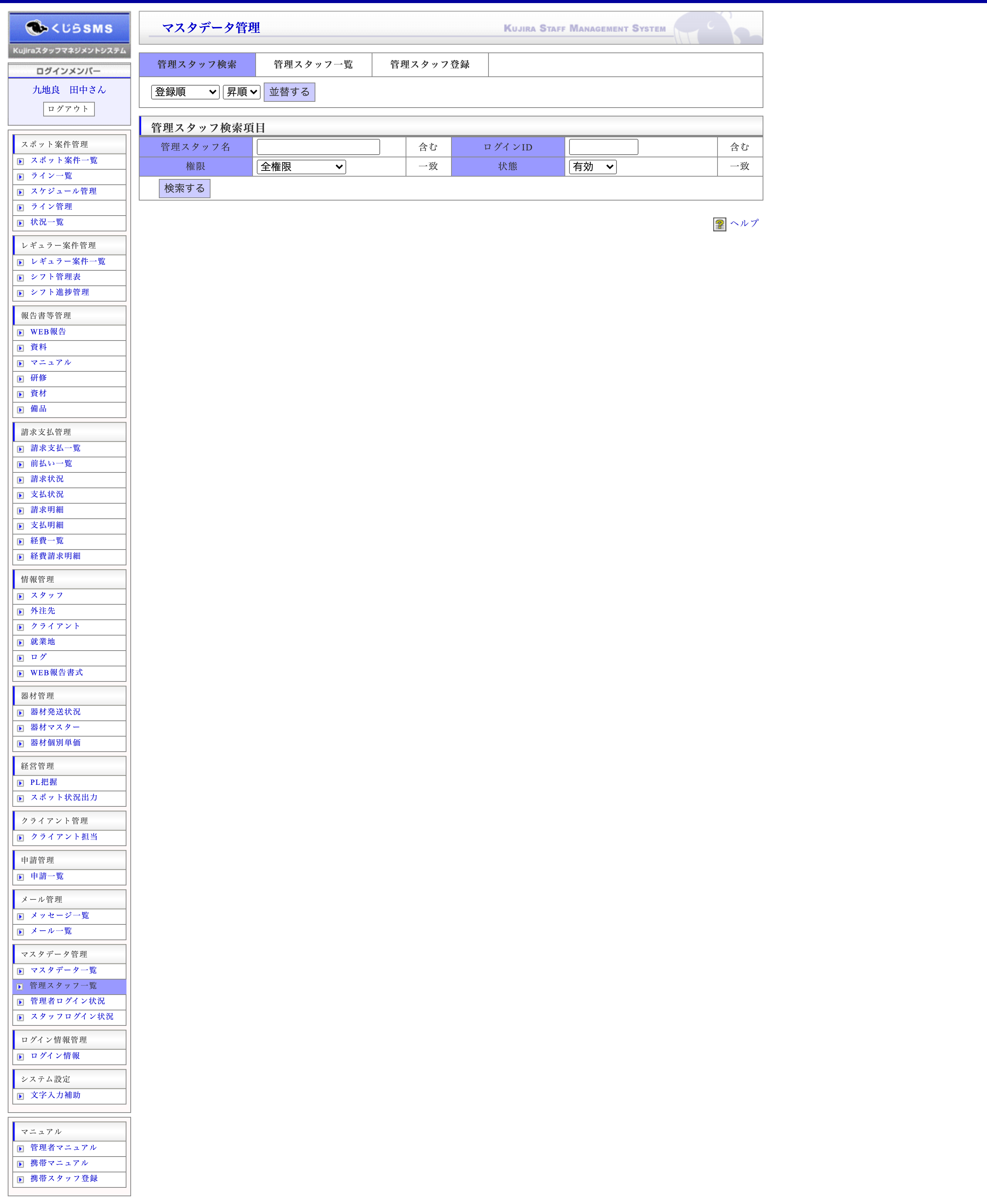
Task: Click arrow icon beside スタッフ in 情報管理
Action: point(20,597)
